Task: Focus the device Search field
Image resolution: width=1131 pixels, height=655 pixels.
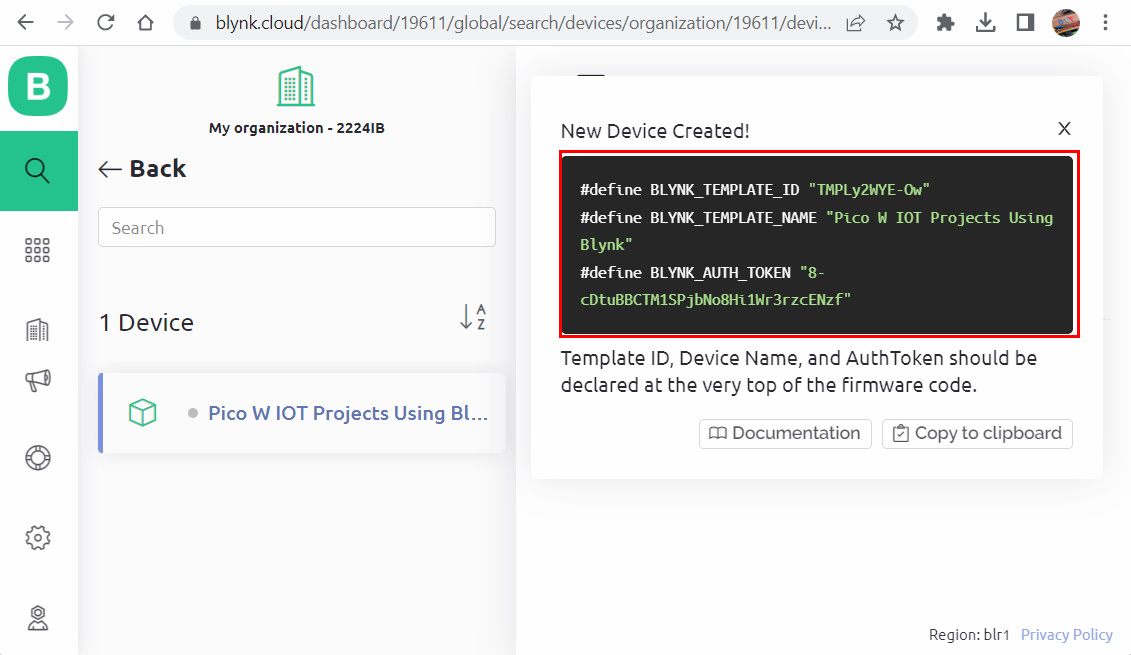Action: (x=296, y=227)
